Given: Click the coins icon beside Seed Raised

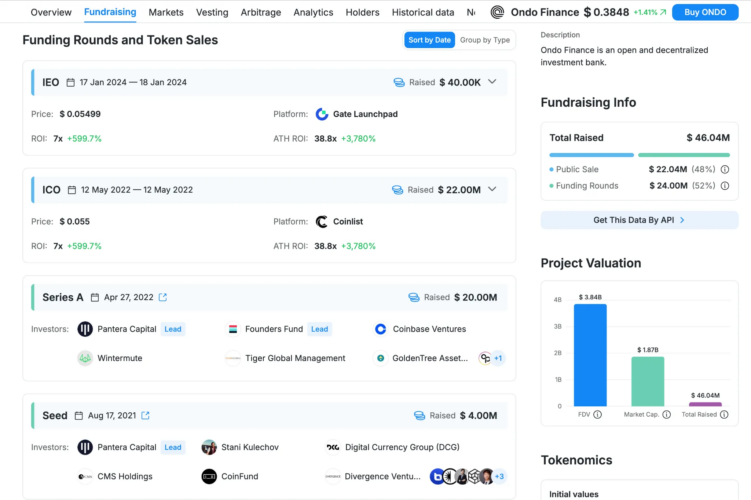Looking at the screenshot, I should coord(419,415).
